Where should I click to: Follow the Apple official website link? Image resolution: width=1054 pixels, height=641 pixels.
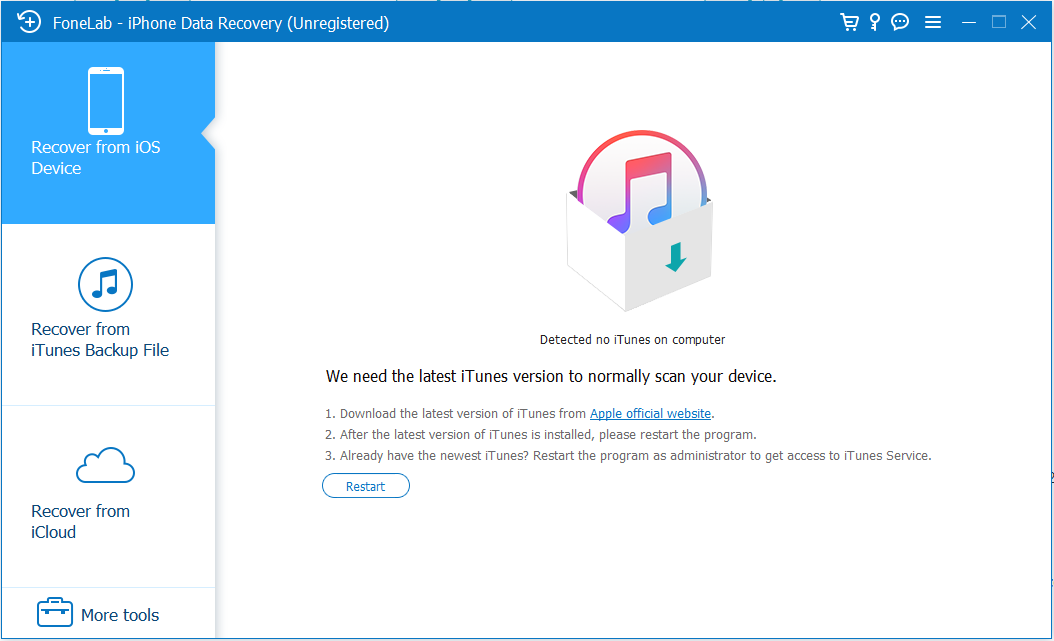(650, 414)
